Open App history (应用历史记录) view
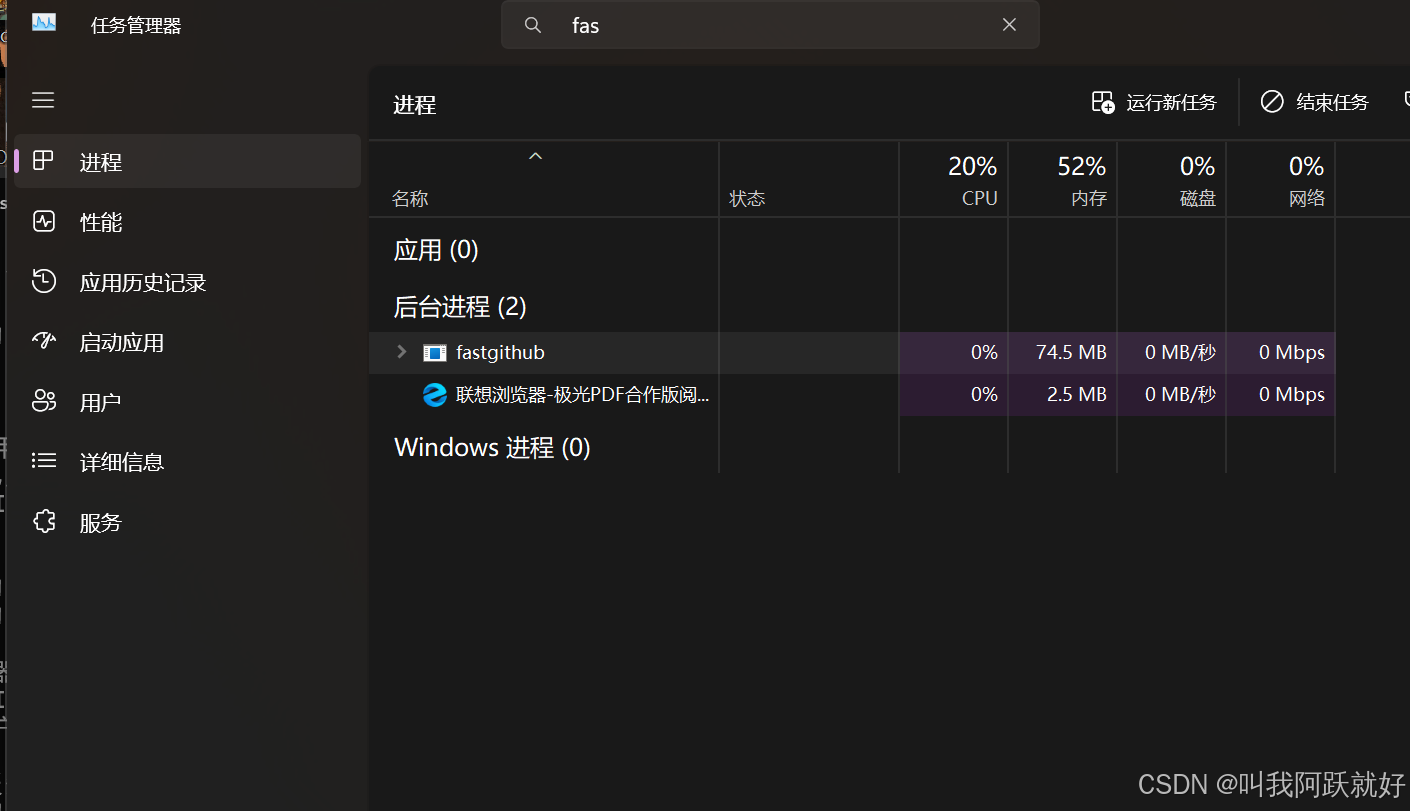 pyautogui.click(x=44, y=281)
